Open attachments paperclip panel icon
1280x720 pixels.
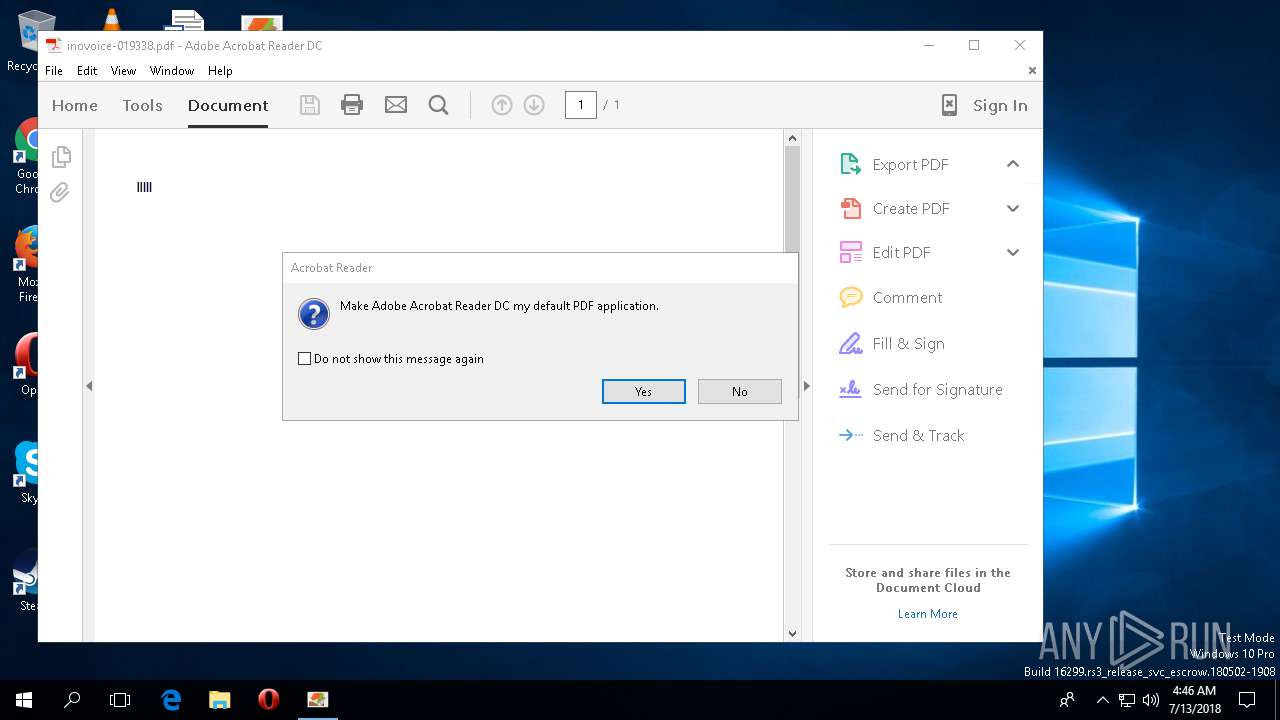[60, 192]
